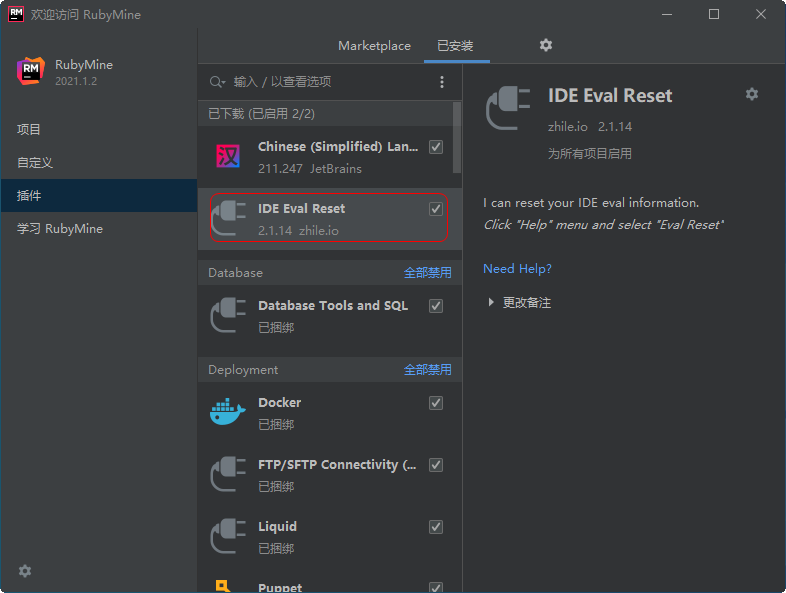Select the Database Tools and SQL title text

(333, 305)
